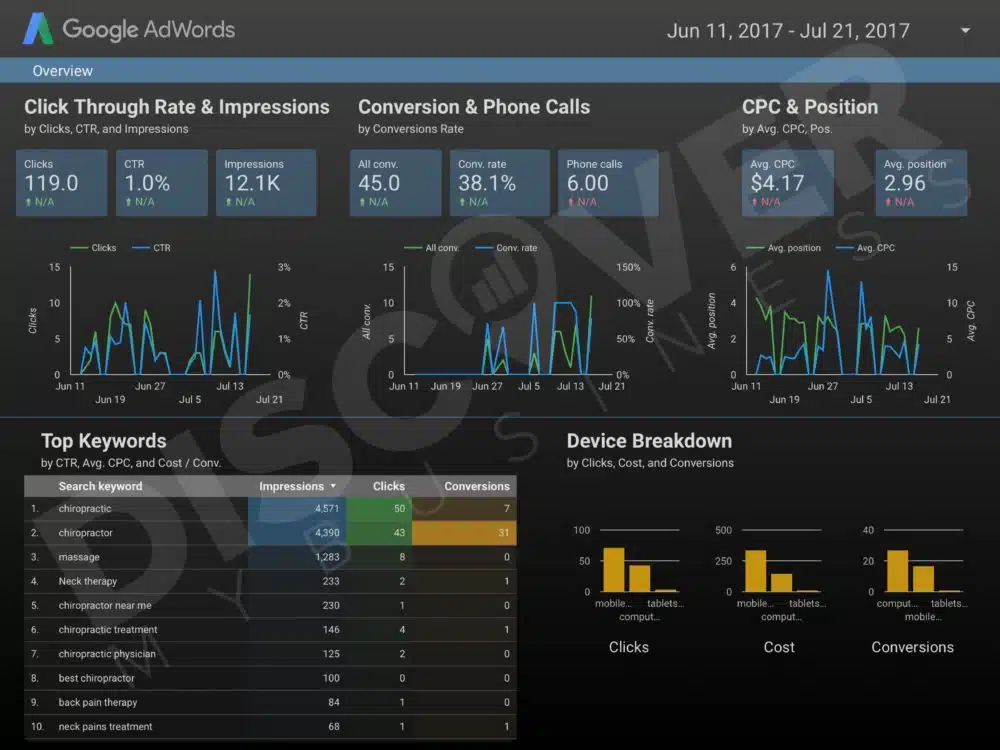The width and height of the screenshot is (1000, 750).
Task: Select the All conv. 45.0 scorecard
Action: point(395,183)
